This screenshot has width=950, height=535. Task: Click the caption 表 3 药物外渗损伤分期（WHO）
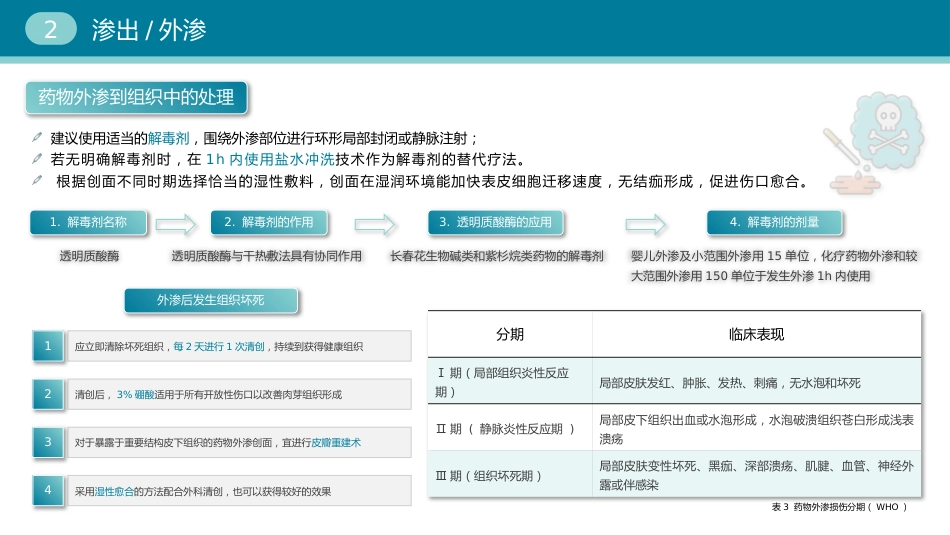pyautogui.click(x=839, y=507)
